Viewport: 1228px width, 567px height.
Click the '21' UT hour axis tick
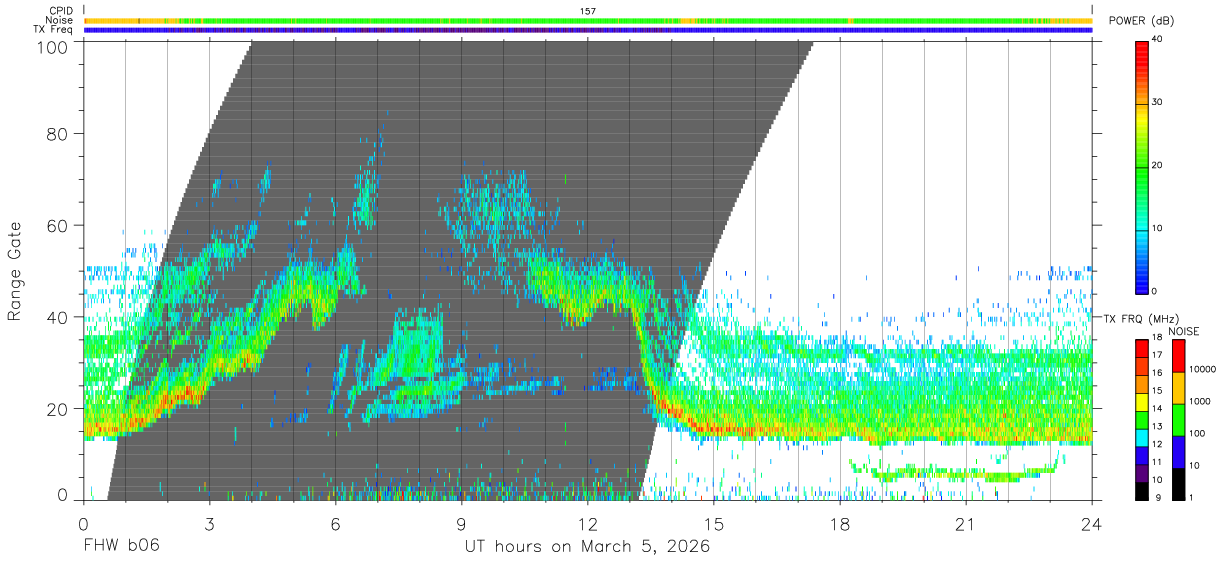click(966, 525)
